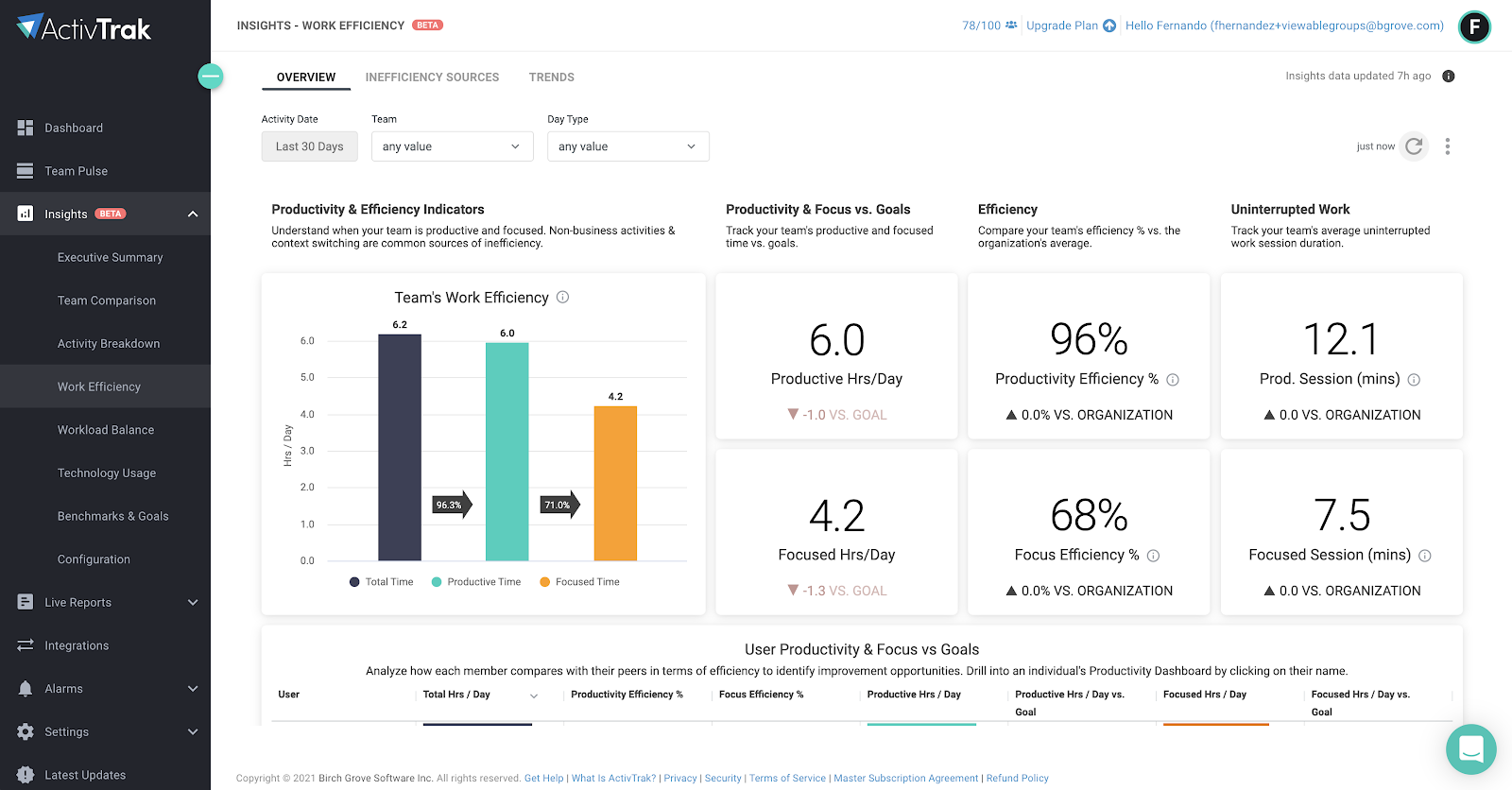Toggle Focused Time legend series
Viewport: 1512px width, 790px height.
pyautogui.click(x=579, y=582)
